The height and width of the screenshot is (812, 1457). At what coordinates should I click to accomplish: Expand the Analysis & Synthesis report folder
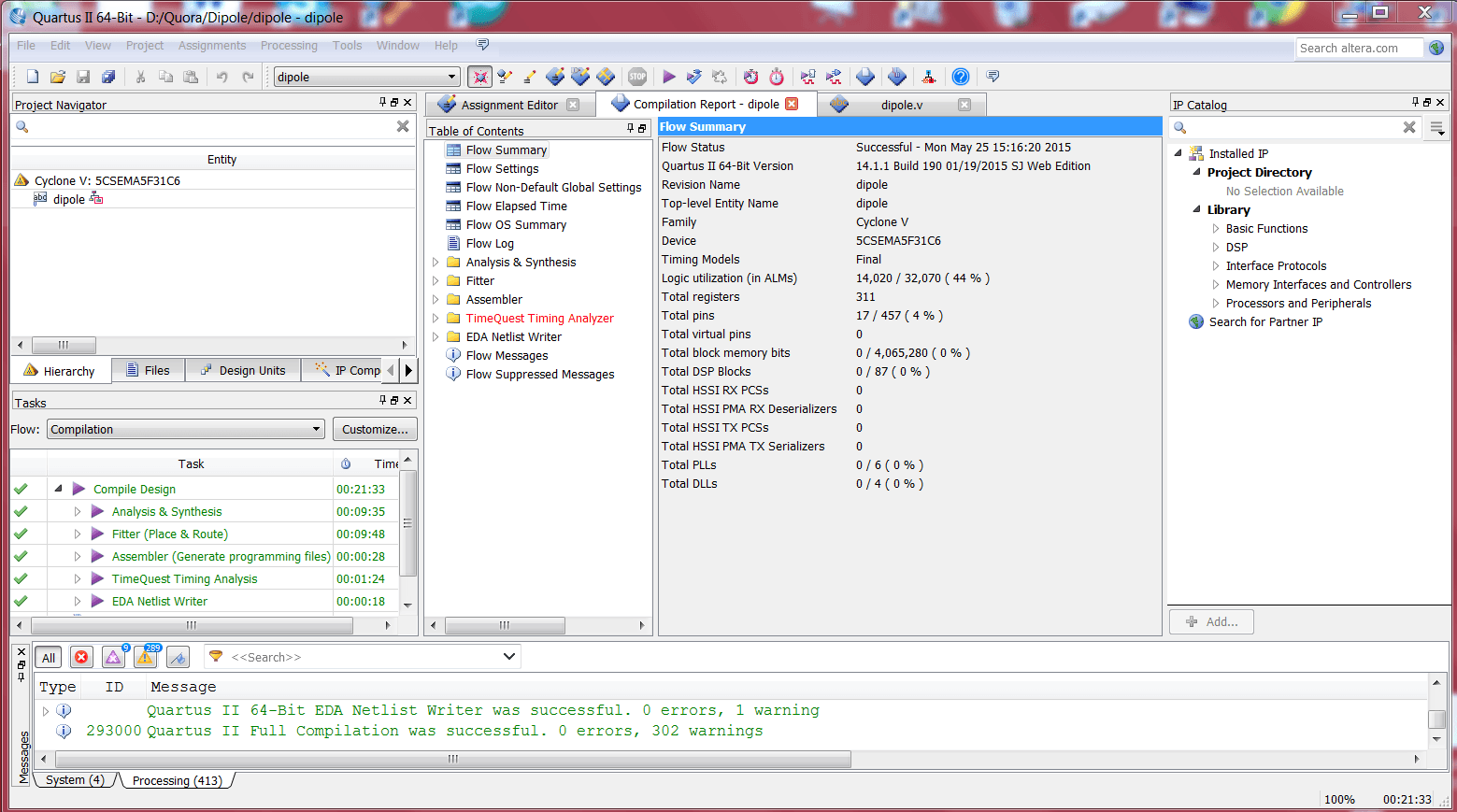[436, 263]
